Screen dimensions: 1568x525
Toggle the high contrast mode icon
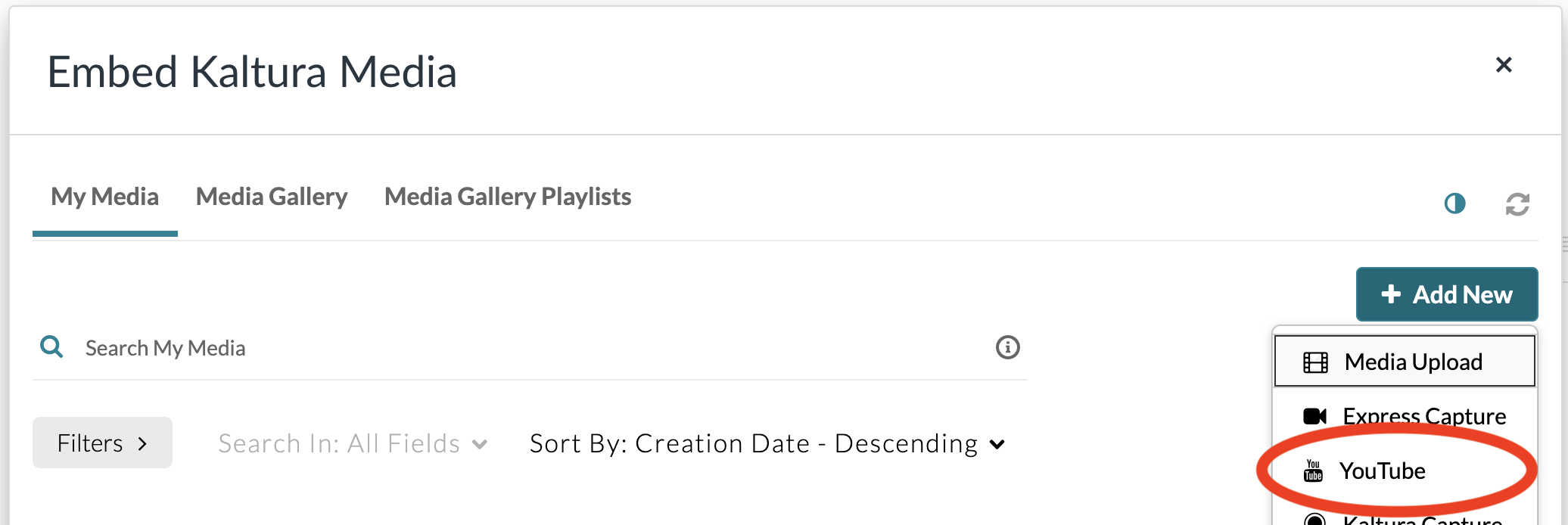pyautogui.click(x=1454, y=203)
